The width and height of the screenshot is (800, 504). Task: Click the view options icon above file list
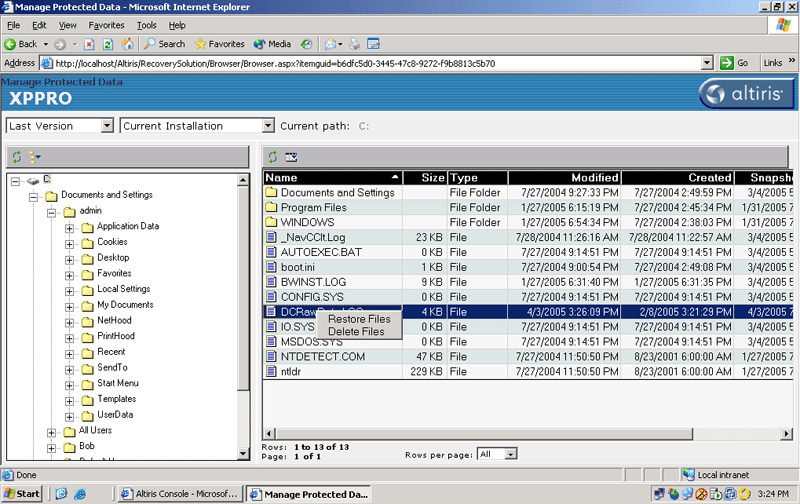pos(291,157)
